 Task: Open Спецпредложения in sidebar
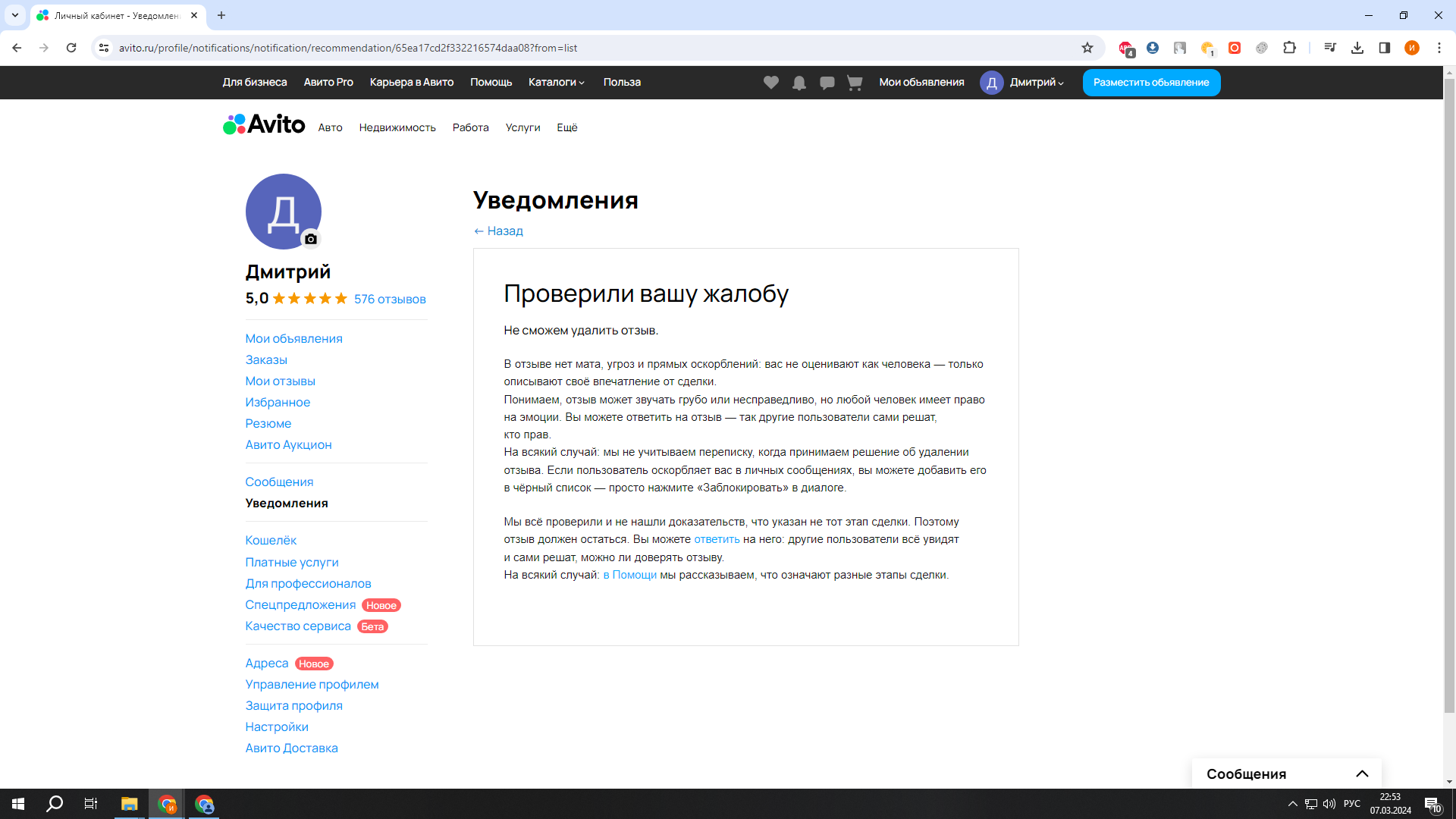coord(300,605)
